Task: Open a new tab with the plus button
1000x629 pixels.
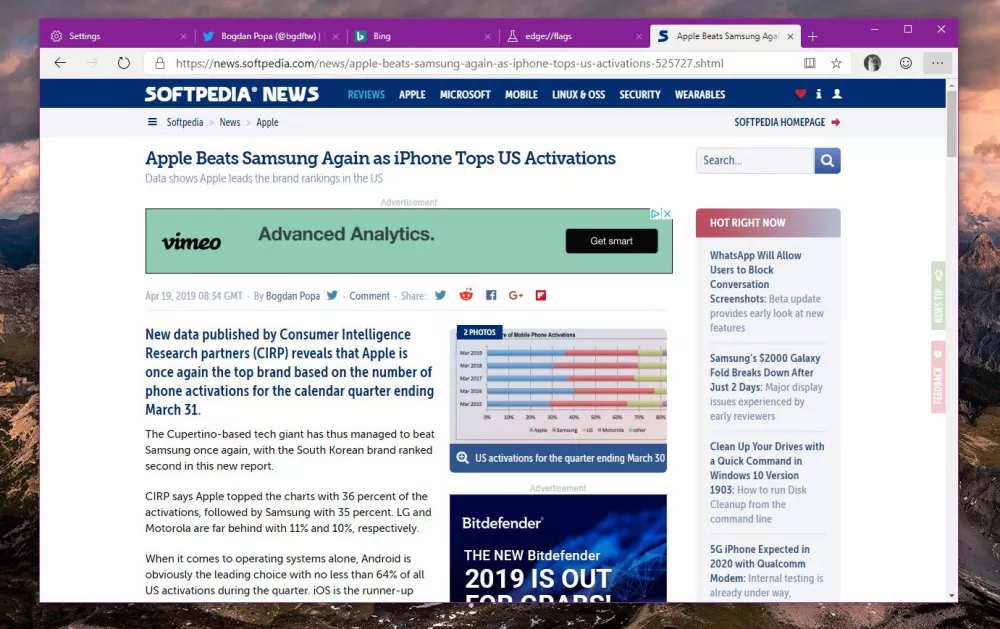Action: (812, 36)
